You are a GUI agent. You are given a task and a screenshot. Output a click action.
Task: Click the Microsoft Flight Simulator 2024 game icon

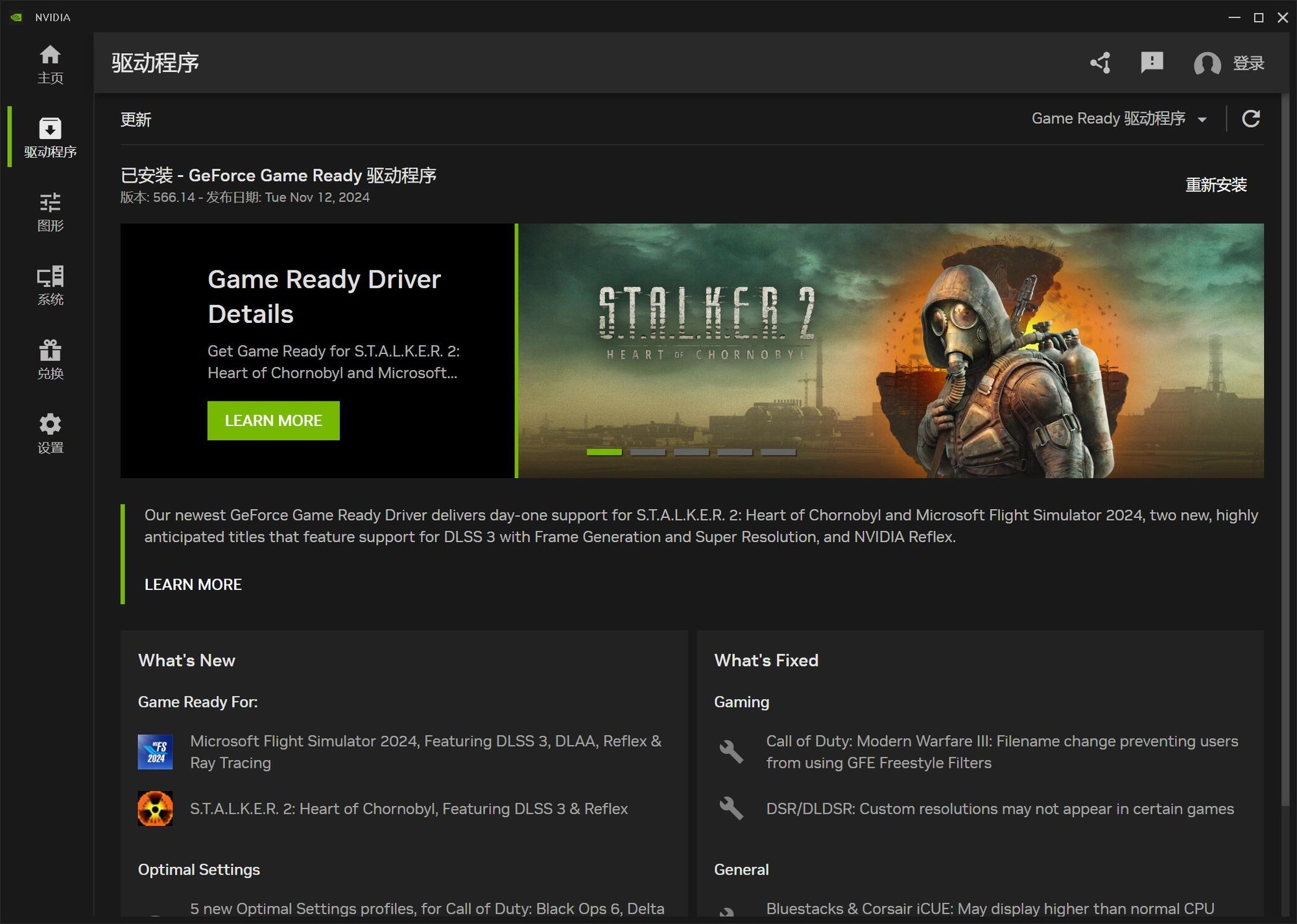tap(155, 752)
